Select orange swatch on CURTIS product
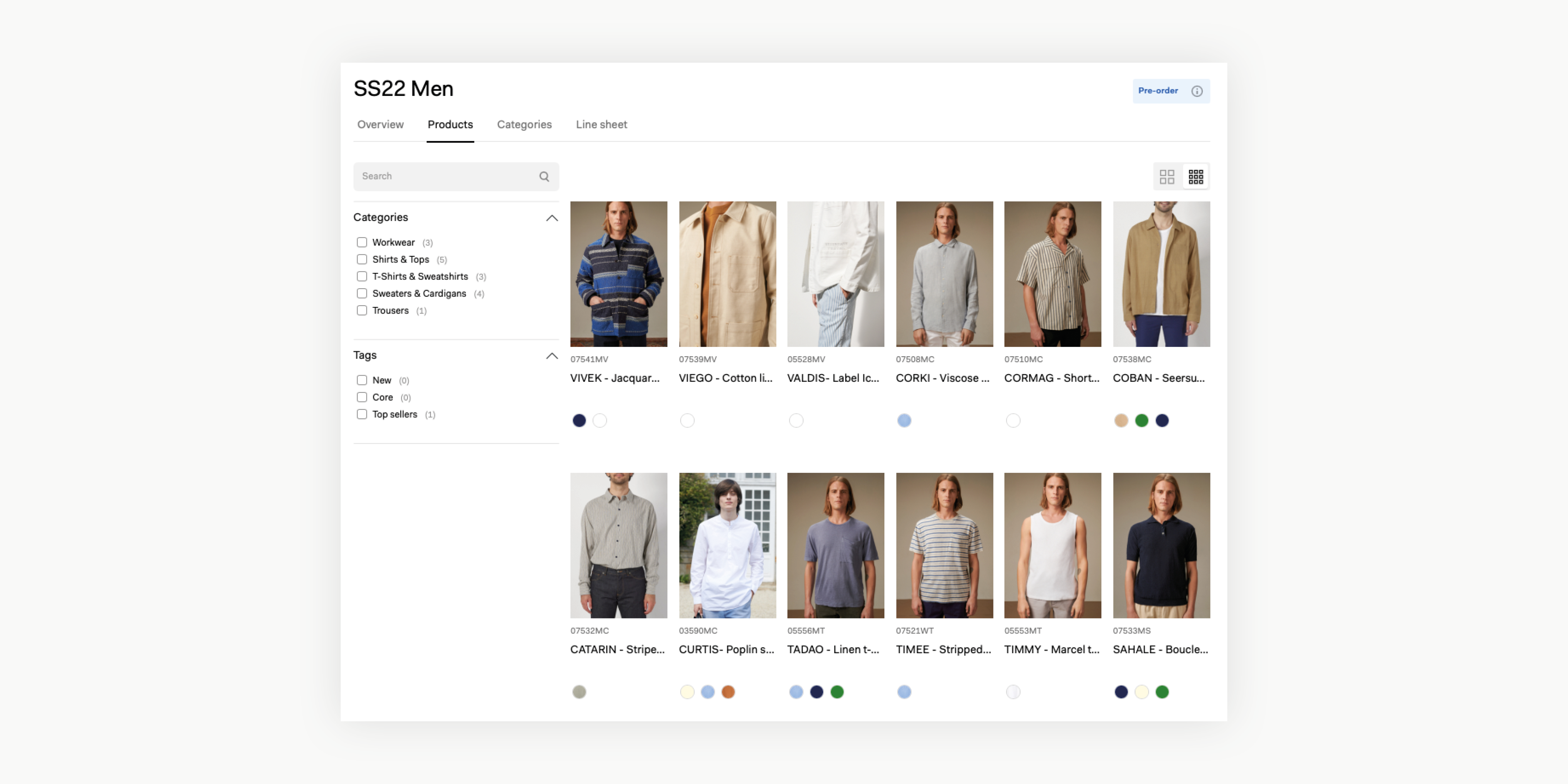 728,692
